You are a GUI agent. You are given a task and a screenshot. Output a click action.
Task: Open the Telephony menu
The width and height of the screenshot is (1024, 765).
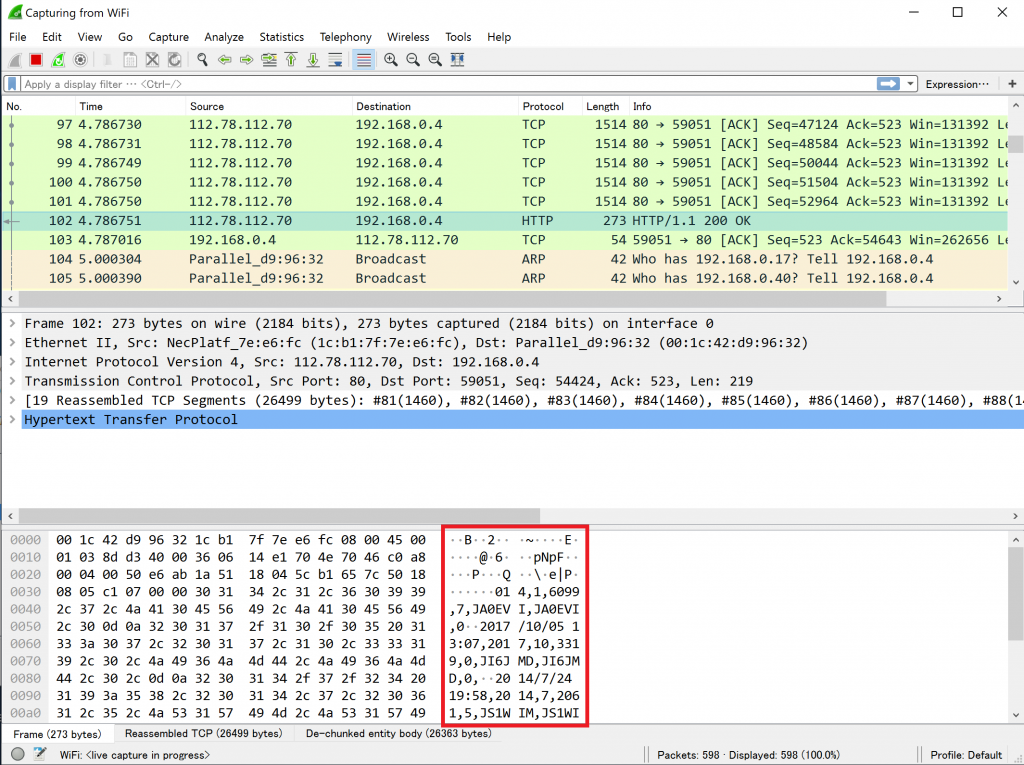(x=345, y=37)
